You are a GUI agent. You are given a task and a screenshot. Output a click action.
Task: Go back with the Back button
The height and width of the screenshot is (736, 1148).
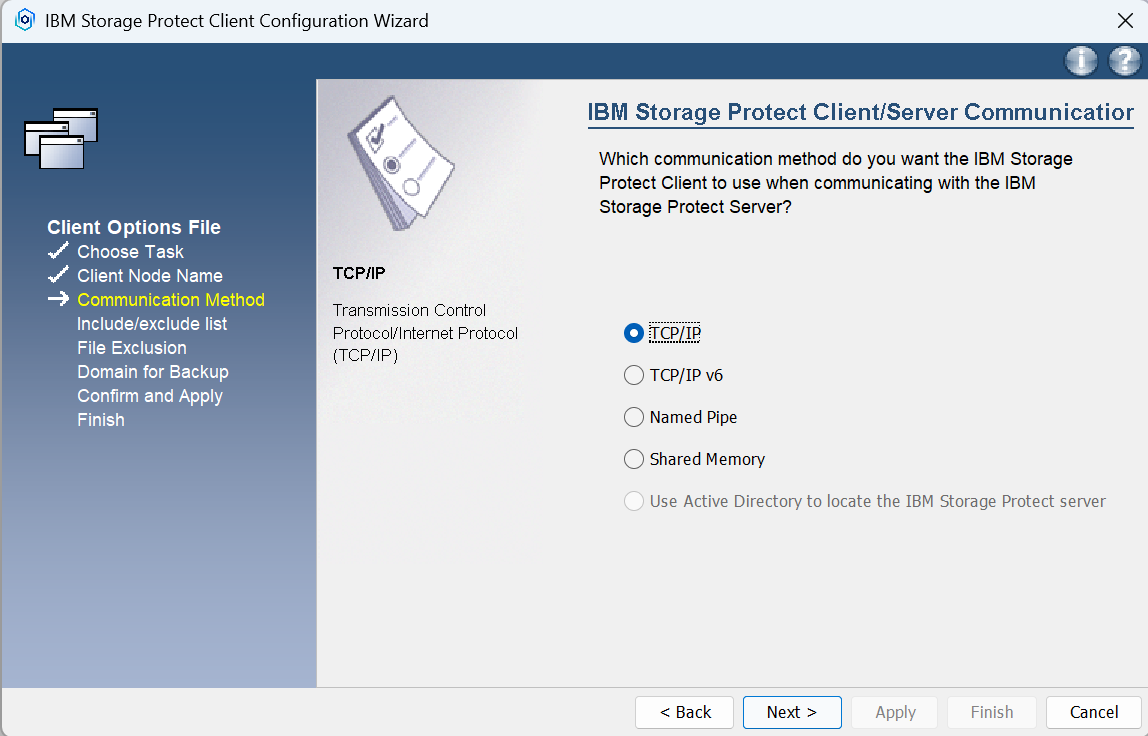click(684, 712)
